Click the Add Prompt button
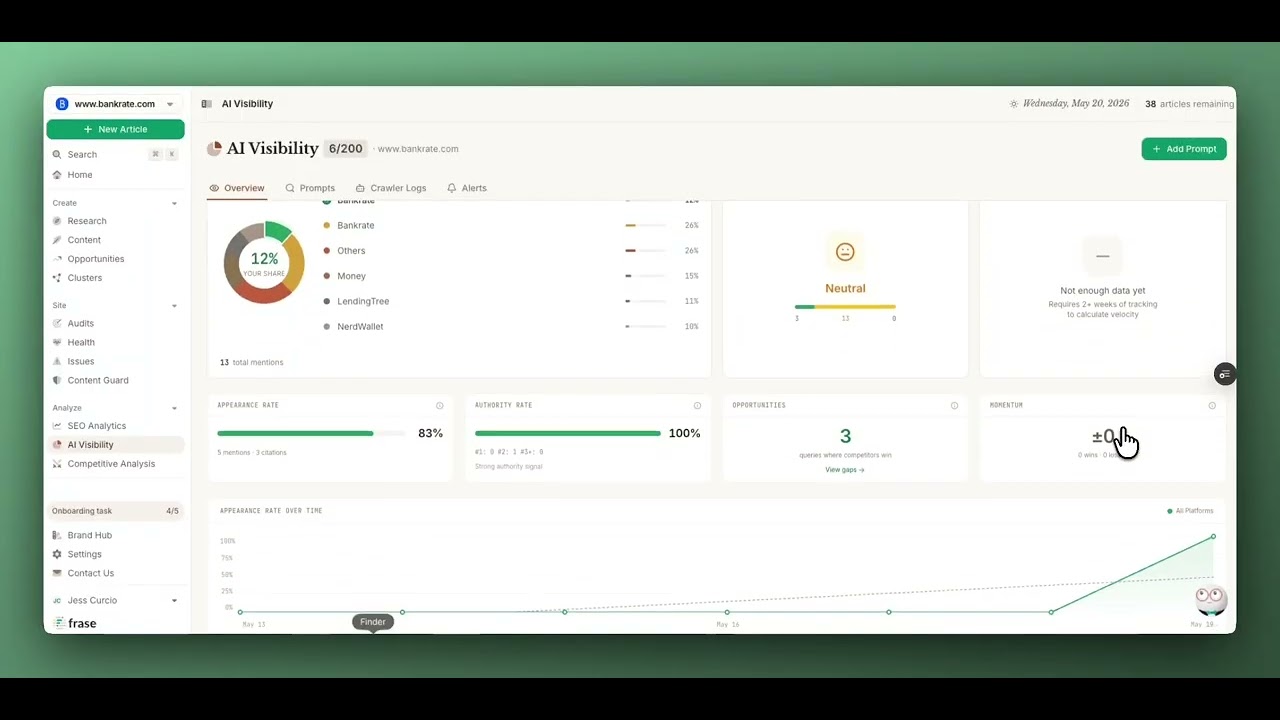 click(x=1184, y=149)
